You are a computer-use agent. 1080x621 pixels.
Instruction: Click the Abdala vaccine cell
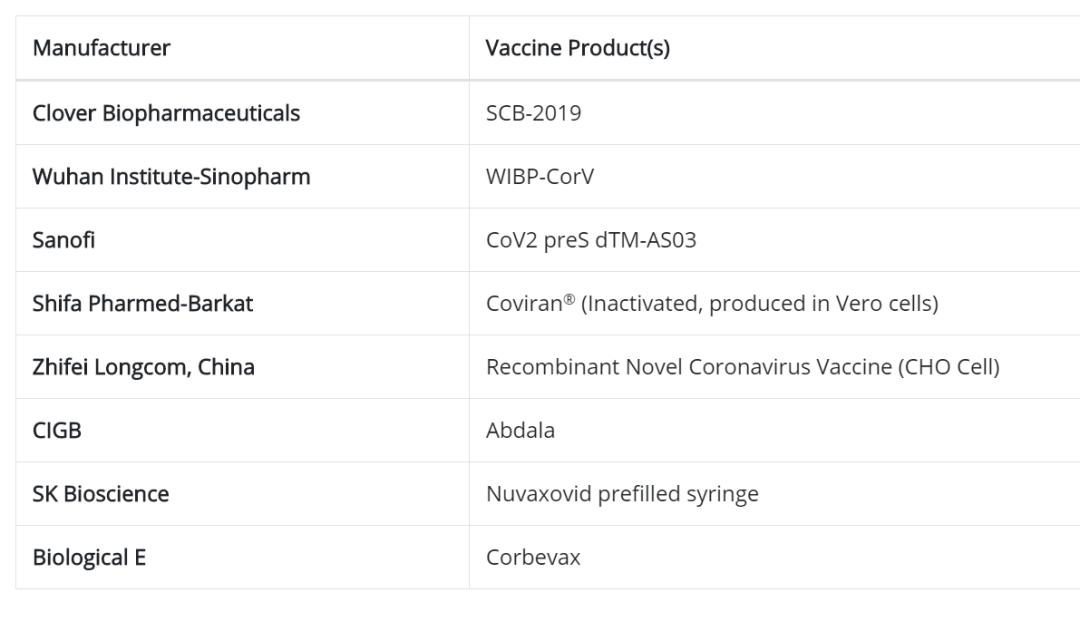click(520, 430)
